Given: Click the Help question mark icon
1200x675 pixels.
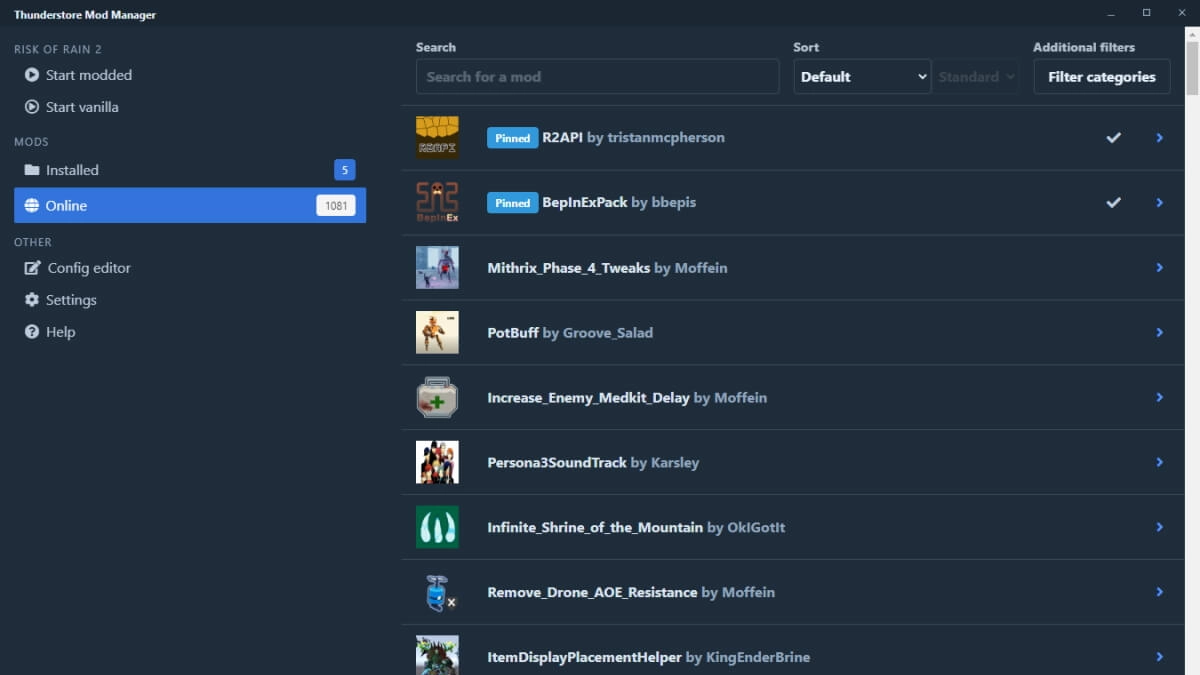Looking at the screenshot, I should (32, 332).
